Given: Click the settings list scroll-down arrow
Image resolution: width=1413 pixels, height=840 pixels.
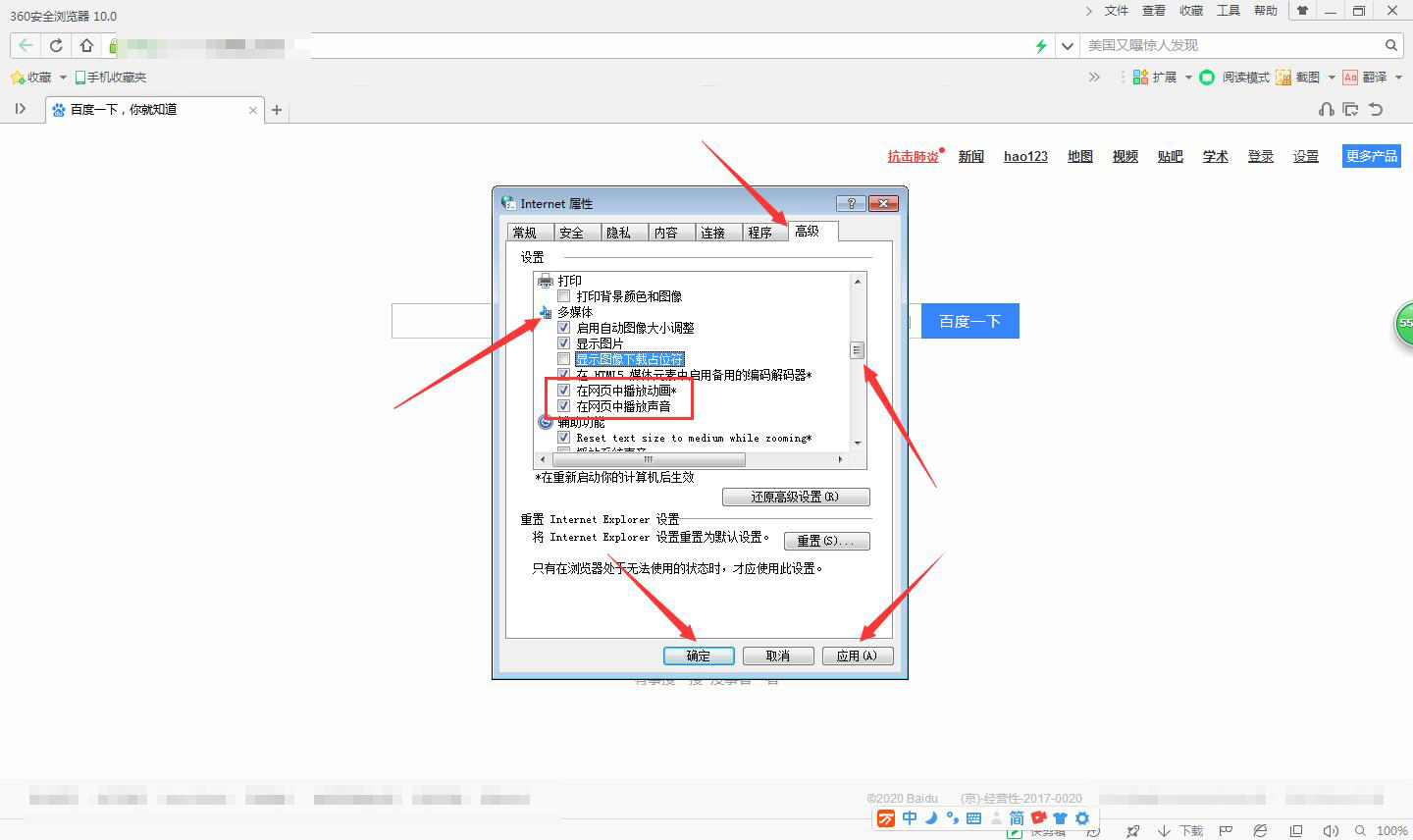Looking at the screenshot, I should click(858, 443).
